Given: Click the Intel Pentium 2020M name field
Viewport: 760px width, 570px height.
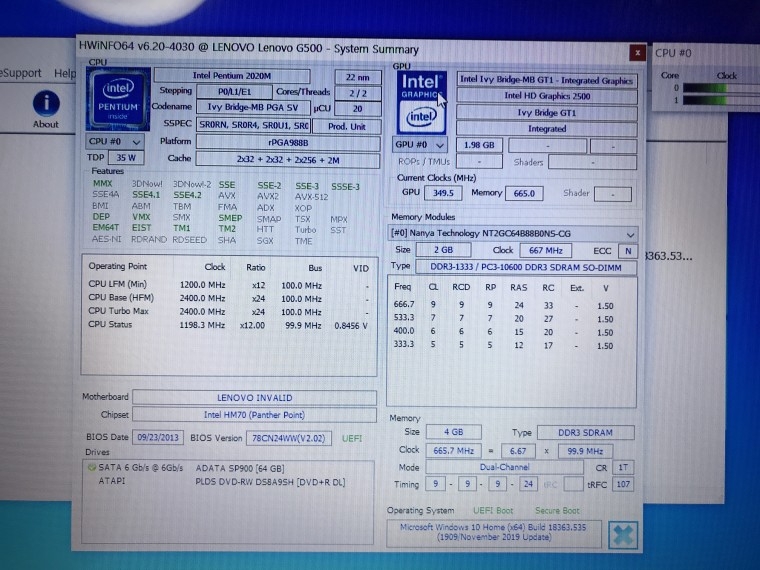Looking at the screenshot, I should pos(232,76).
